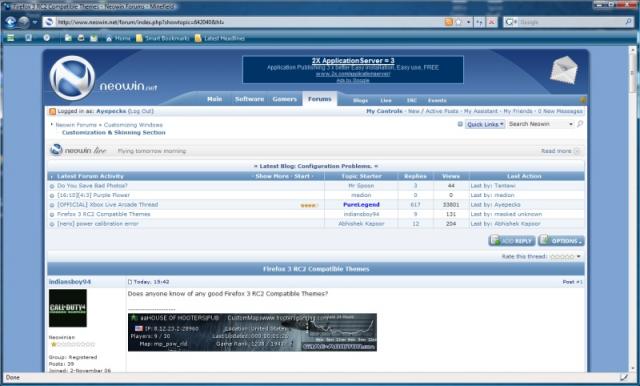Viewport: 640px width, 386px height.
Task: Switch to the Gamers tab
Action: (284, 99)
